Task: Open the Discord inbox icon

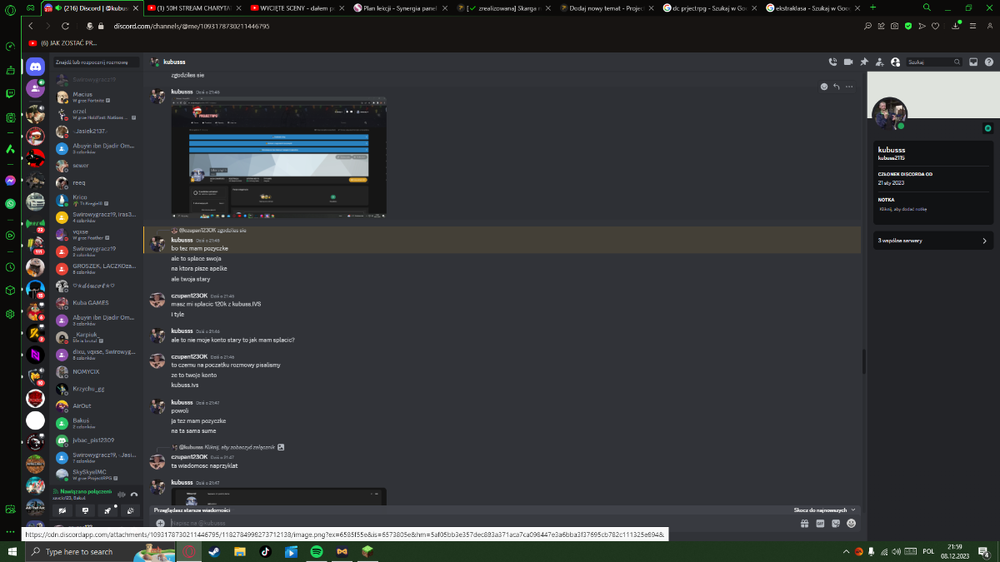Action: pos(973,62)
